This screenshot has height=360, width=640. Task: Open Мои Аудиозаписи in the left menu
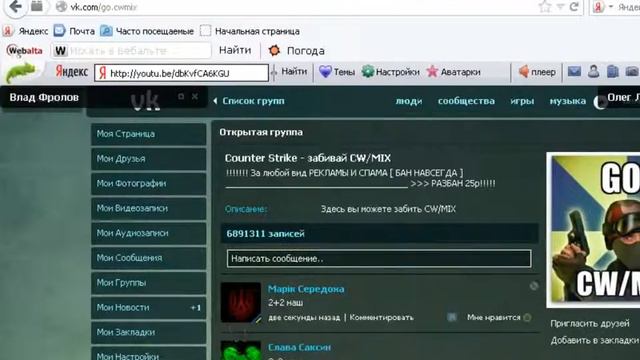[x=149, y=233]
